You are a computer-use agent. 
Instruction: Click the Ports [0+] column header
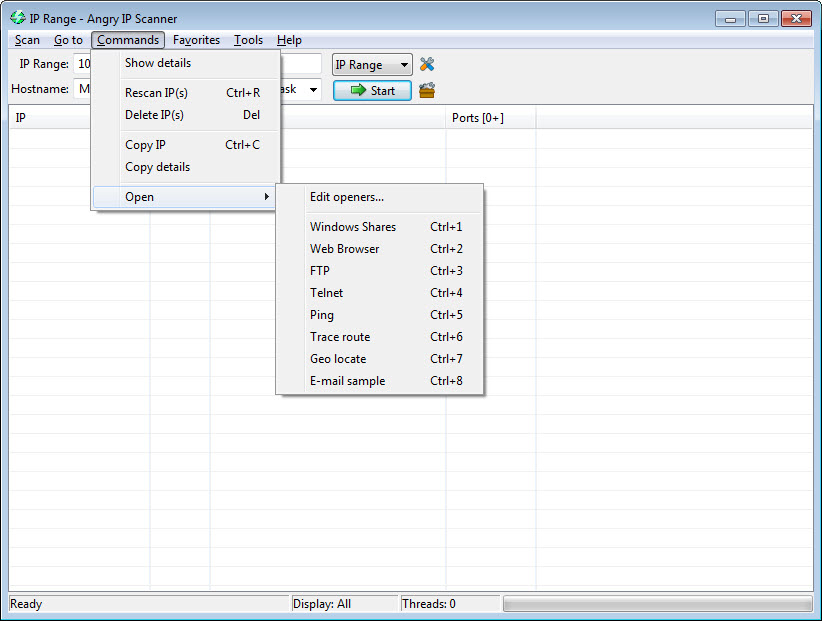point(491,118)
